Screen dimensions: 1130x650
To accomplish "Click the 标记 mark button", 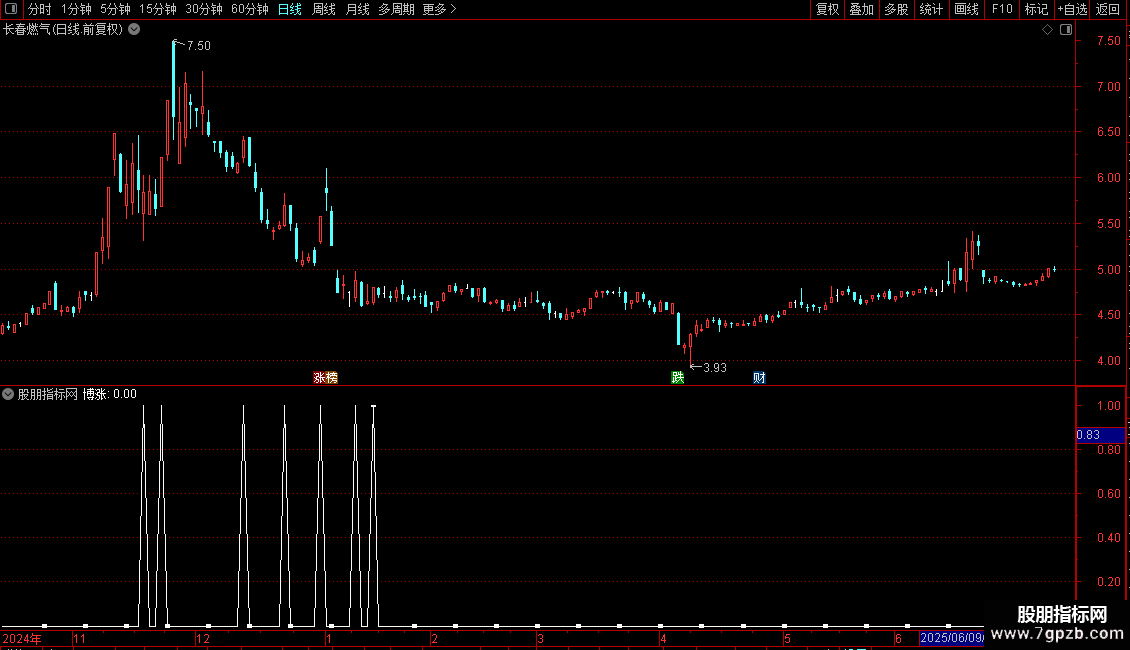I will coord(1036,9).
